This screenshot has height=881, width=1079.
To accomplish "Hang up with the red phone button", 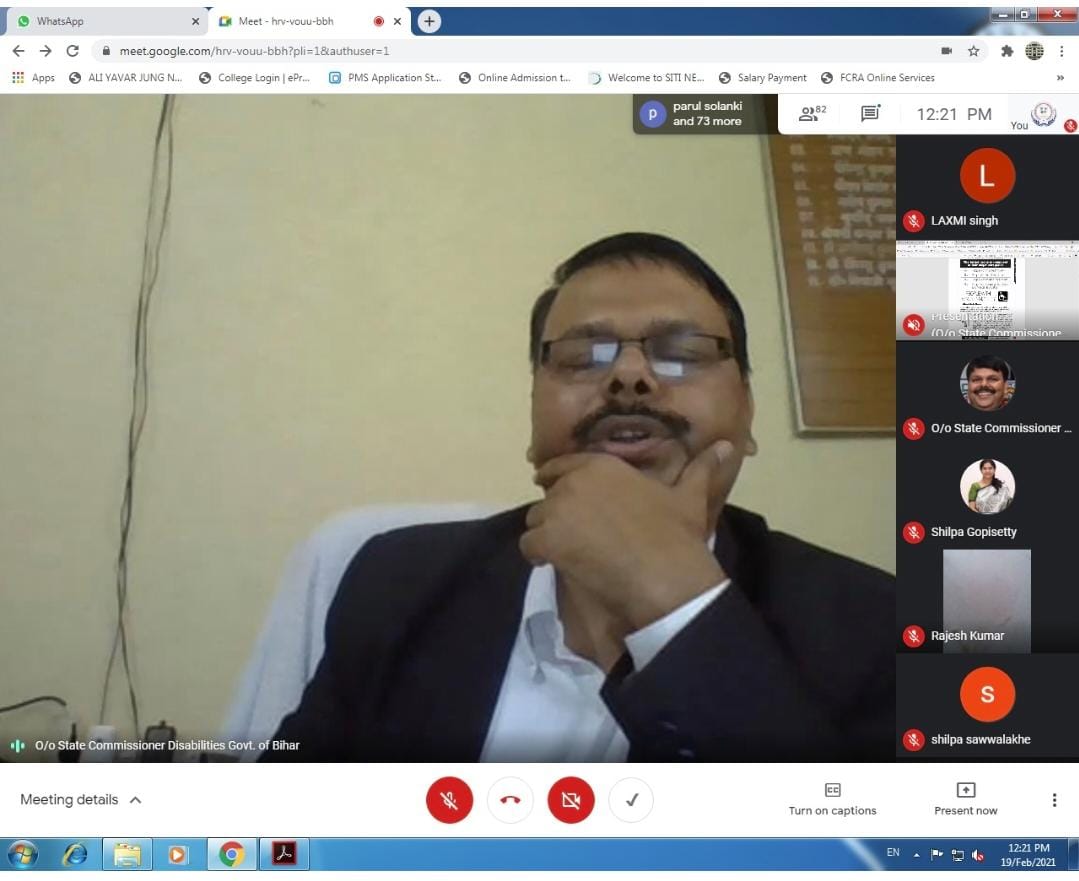I will pyautogui.click(x=510, y=800).
